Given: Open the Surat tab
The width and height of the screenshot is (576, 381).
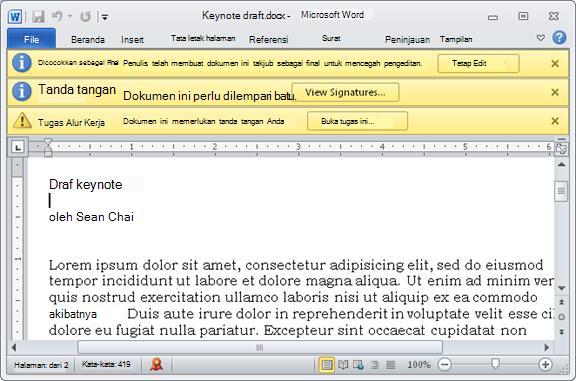Looking at the screenshot, I should [x=331, y=38].
